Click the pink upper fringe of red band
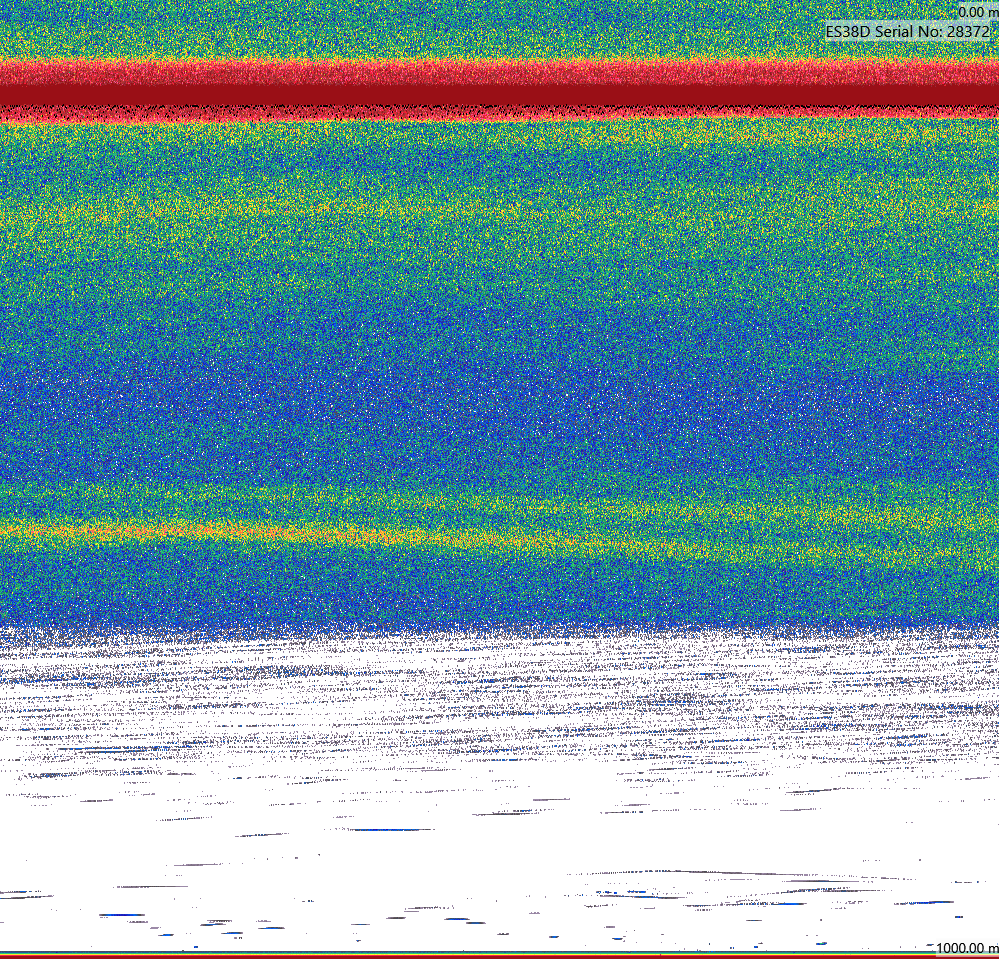 pos(500,71)
